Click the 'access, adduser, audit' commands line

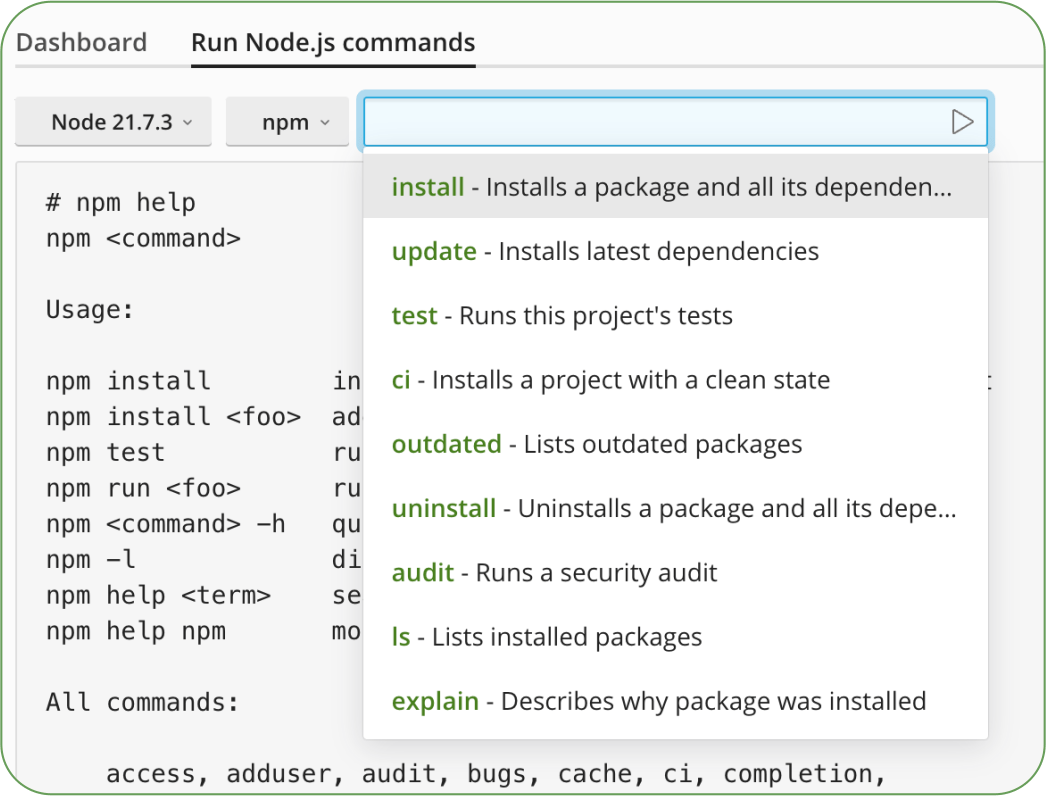click(x=496, y=774)
